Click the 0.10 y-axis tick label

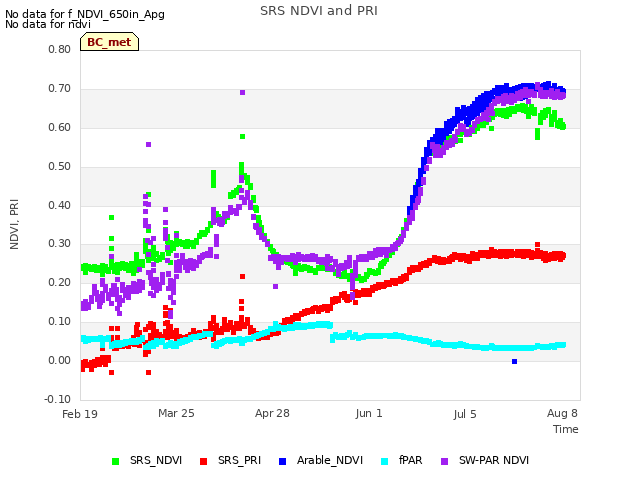(60, 322)
